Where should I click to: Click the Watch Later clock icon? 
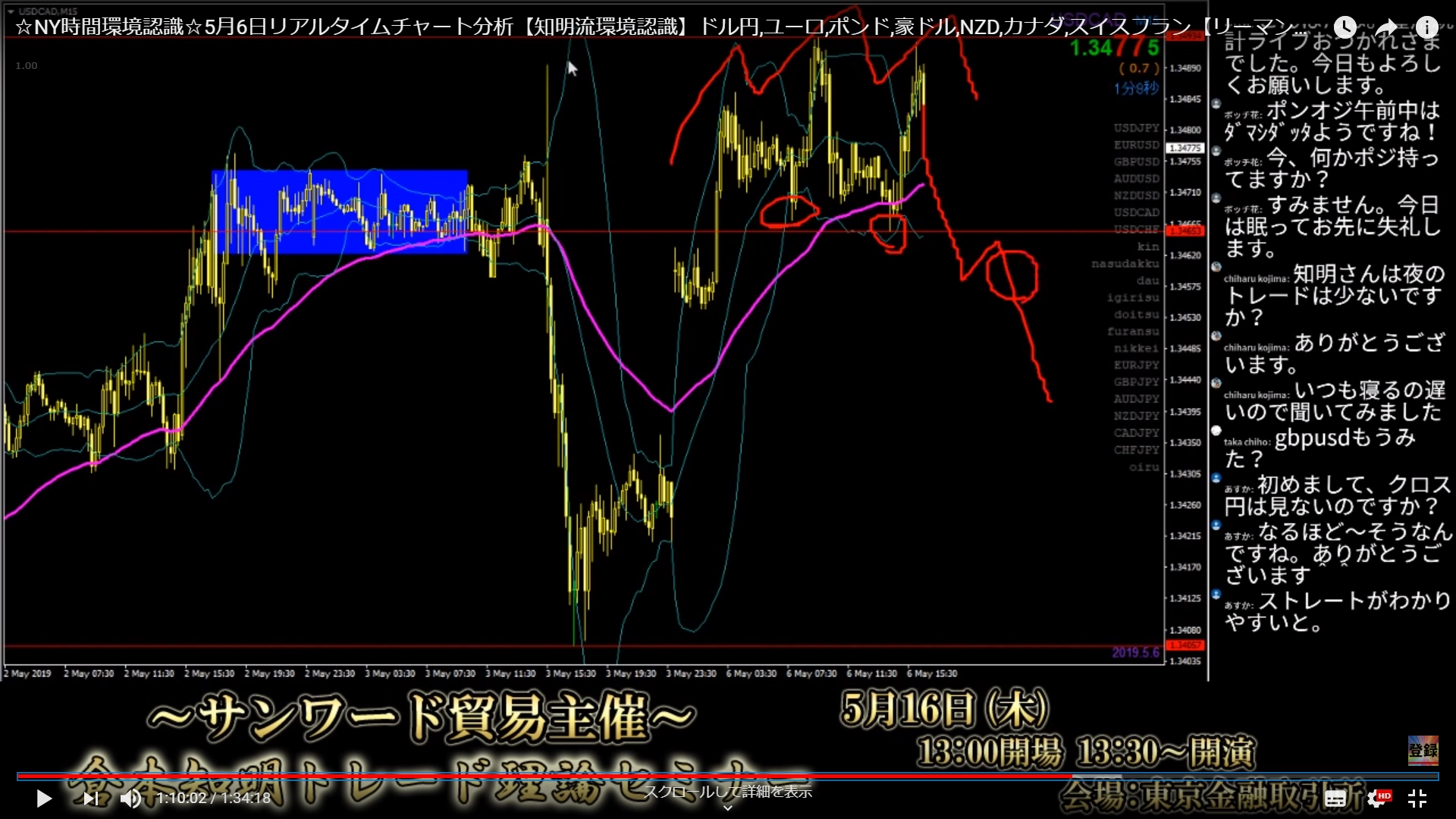coord(1345,28)
